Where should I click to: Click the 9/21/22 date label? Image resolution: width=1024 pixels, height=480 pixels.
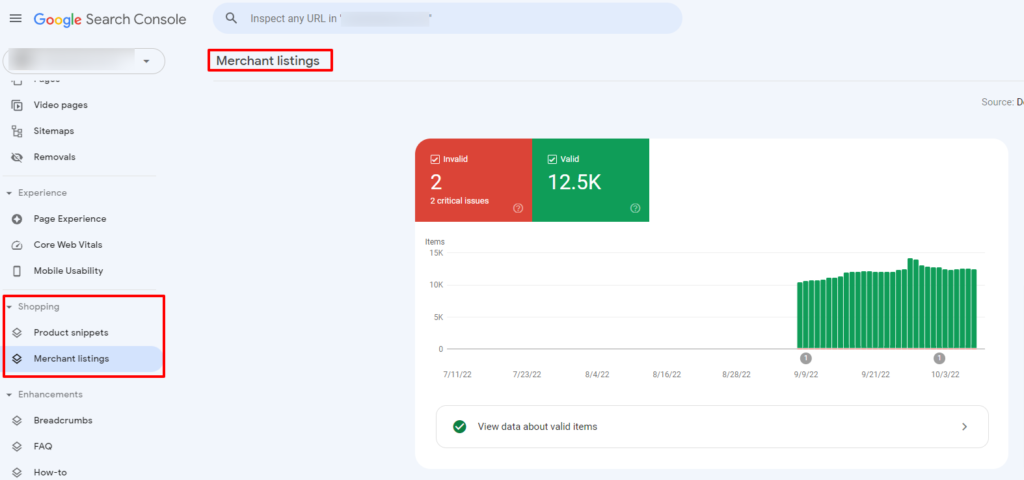[x=875, y=375]
